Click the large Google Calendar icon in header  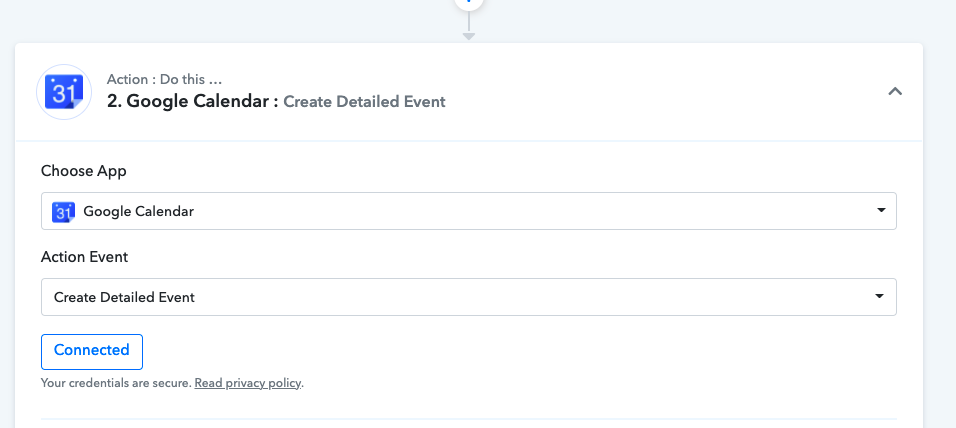tap(64, 92)
